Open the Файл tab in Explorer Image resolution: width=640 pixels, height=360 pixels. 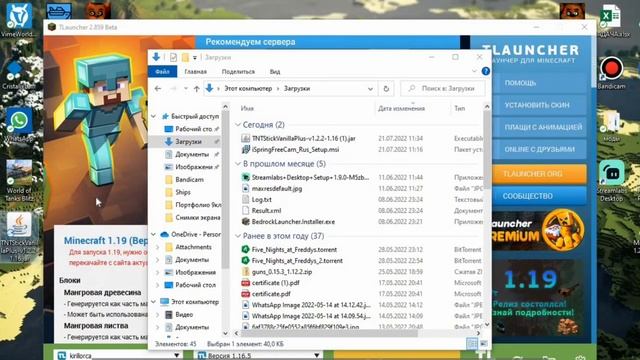point(162,71)
